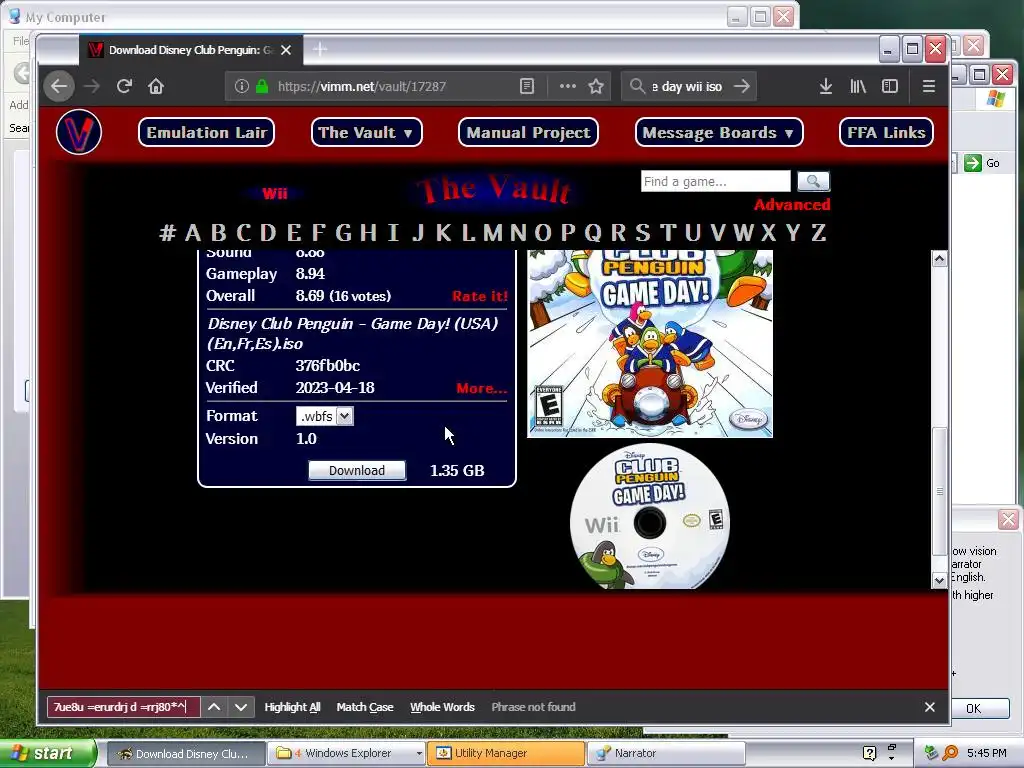Click the browser search box text
Screen dimensions: 1024x768
tap(687, 86)
